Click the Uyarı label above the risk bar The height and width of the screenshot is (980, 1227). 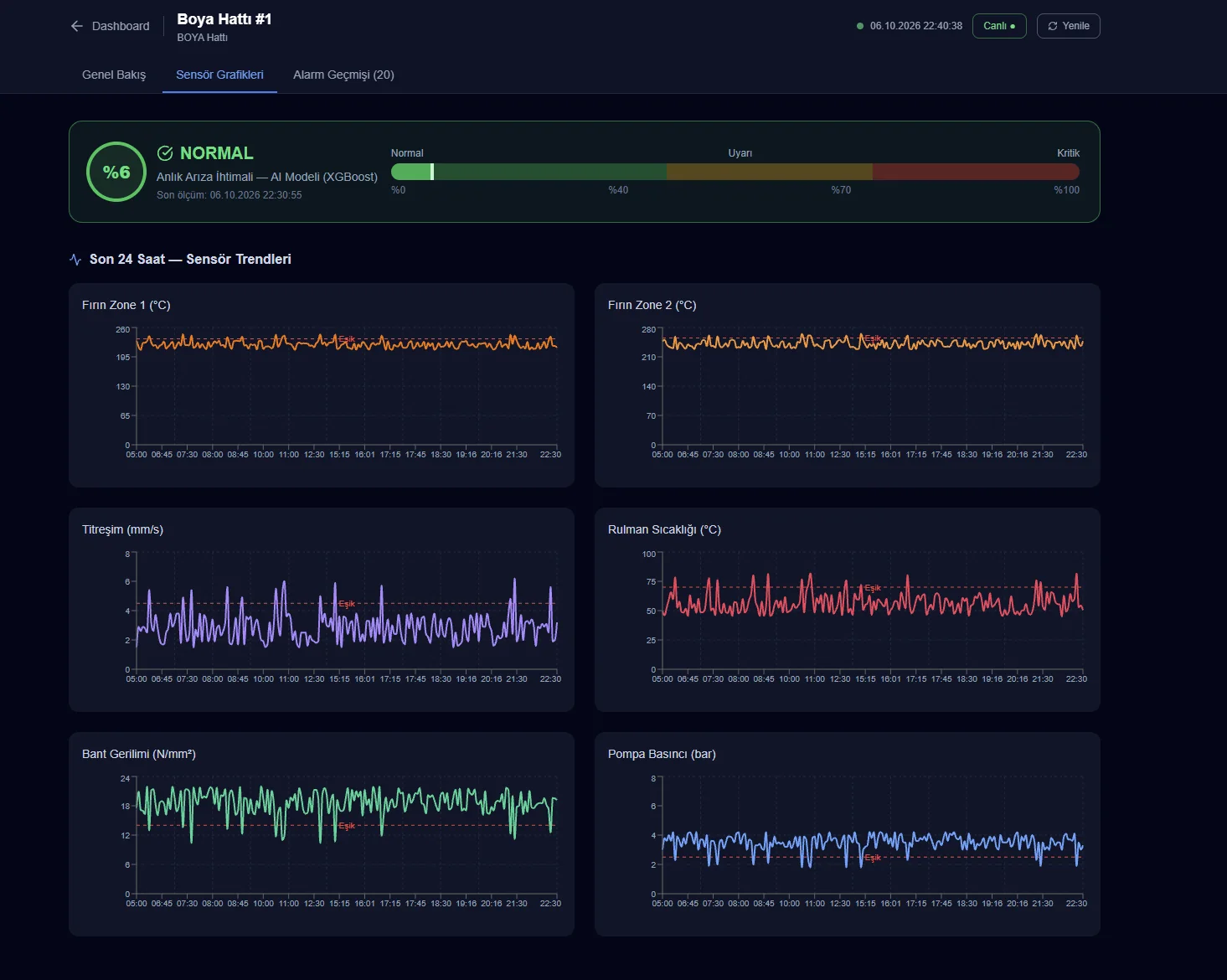740,153
